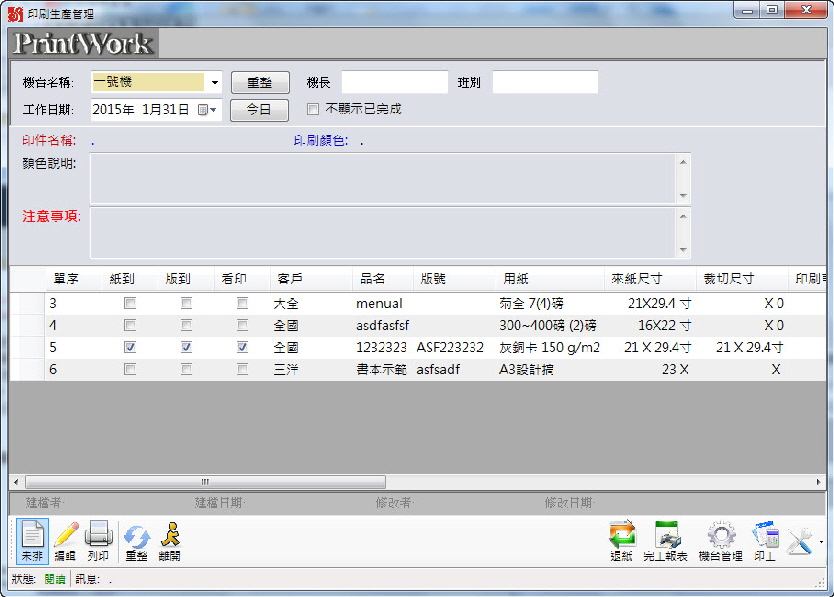Screen dimensions: 834x597
Task: Check 看印 box for row 6
Action: pos(242,369)
